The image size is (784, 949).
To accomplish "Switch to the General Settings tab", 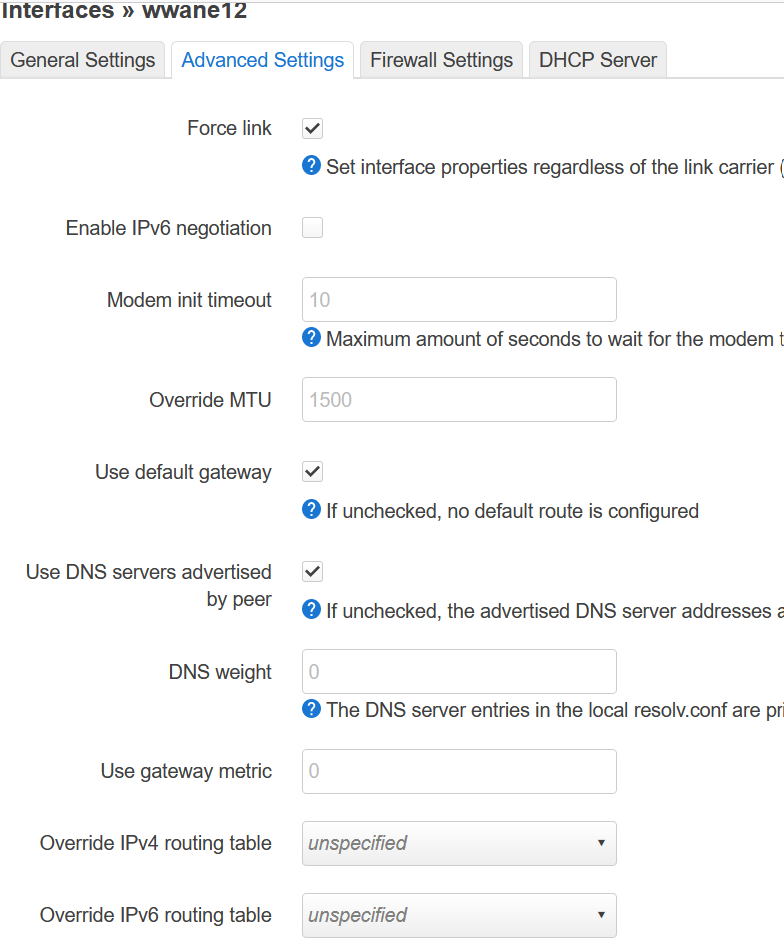I will [82, 60].
